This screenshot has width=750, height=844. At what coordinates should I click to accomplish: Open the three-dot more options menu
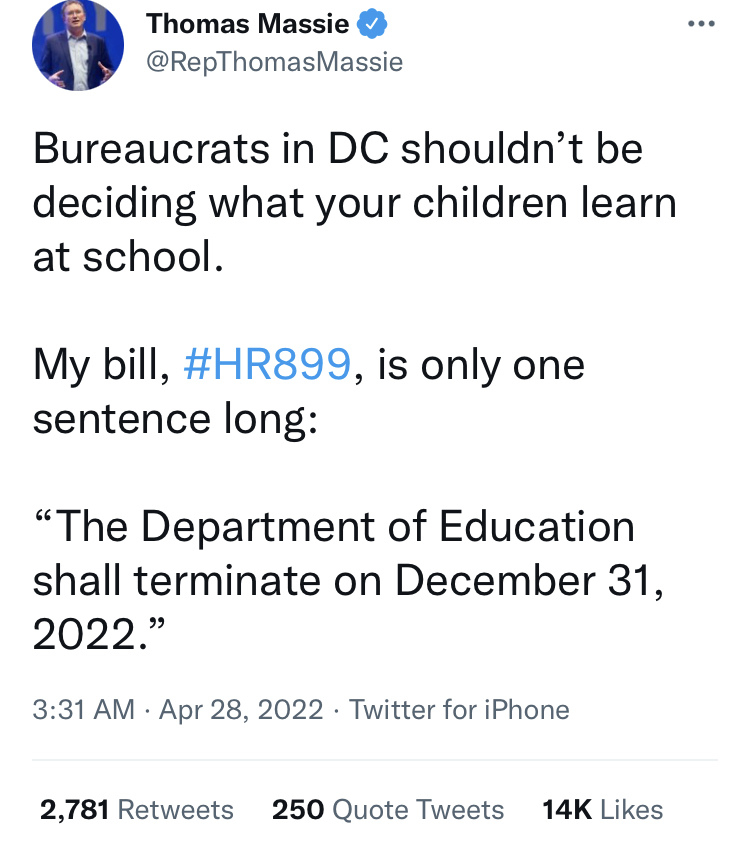702,23
